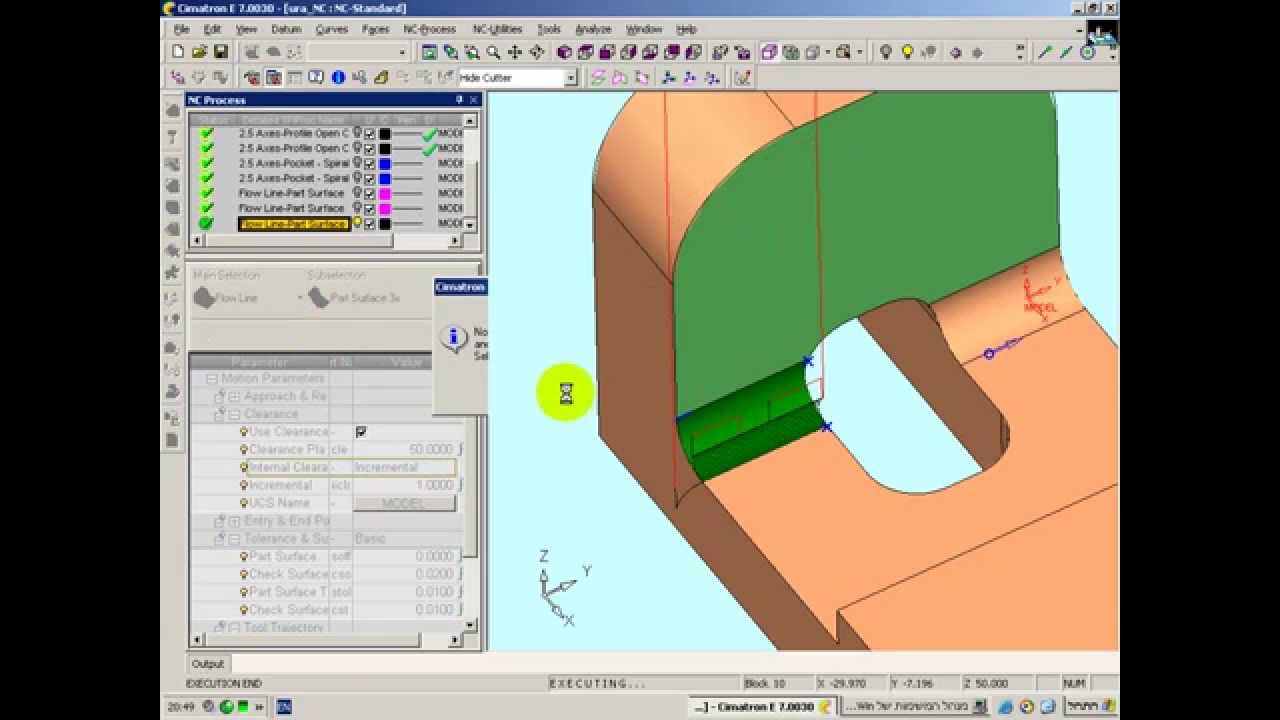Screen dimensions: 1280x720
Task: Click the green status check on highlighted procedure
Action: coord(207,223)
